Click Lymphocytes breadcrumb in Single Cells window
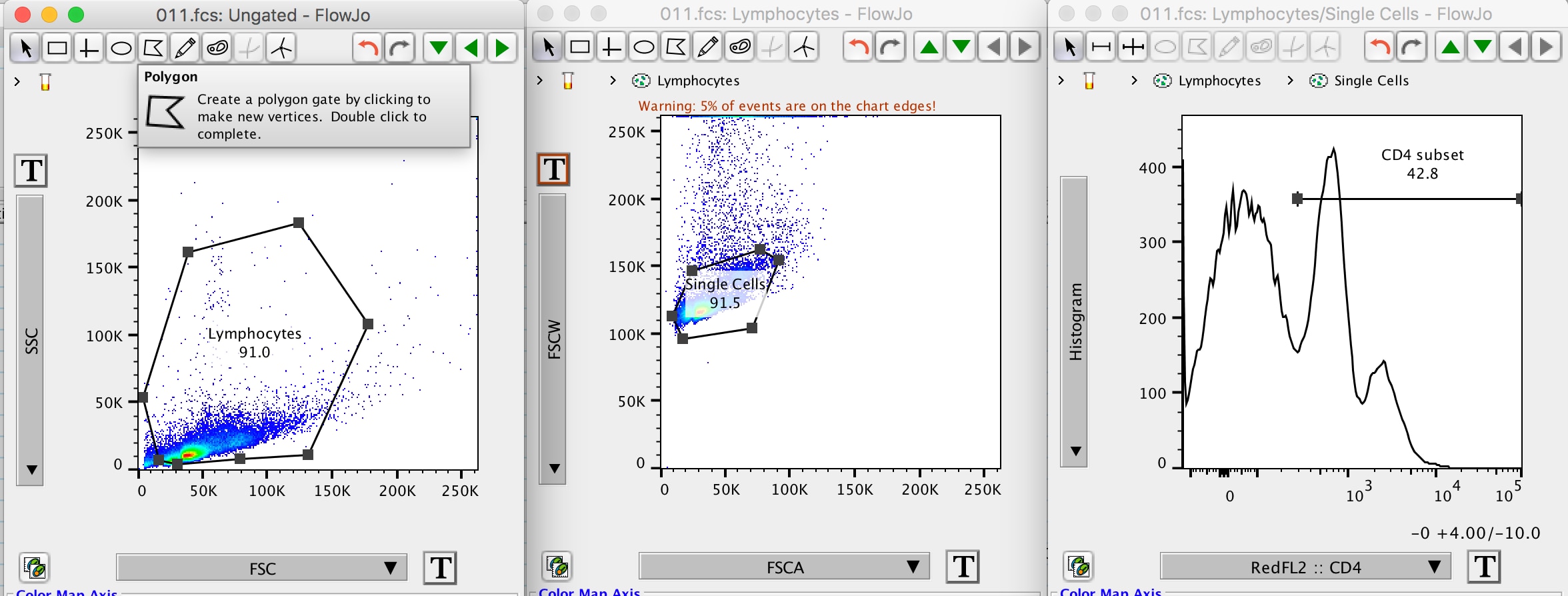 [x=1219, y=81]
